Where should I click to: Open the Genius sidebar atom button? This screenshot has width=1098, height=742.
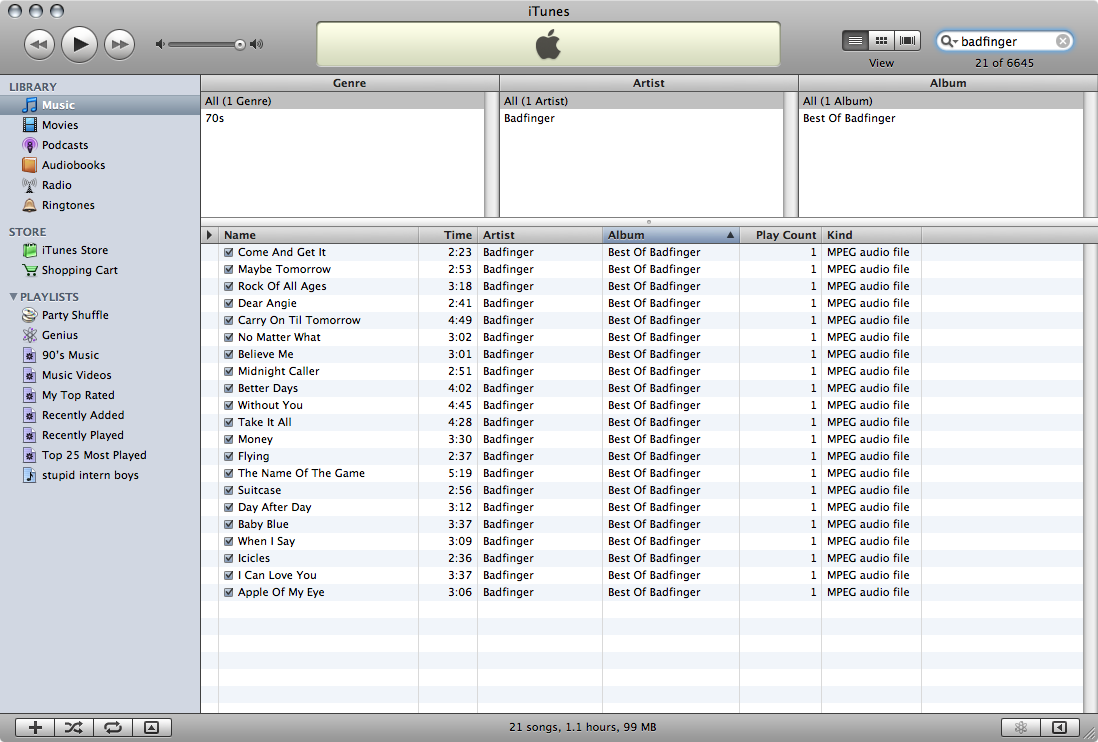click(x=1021, y=727)
